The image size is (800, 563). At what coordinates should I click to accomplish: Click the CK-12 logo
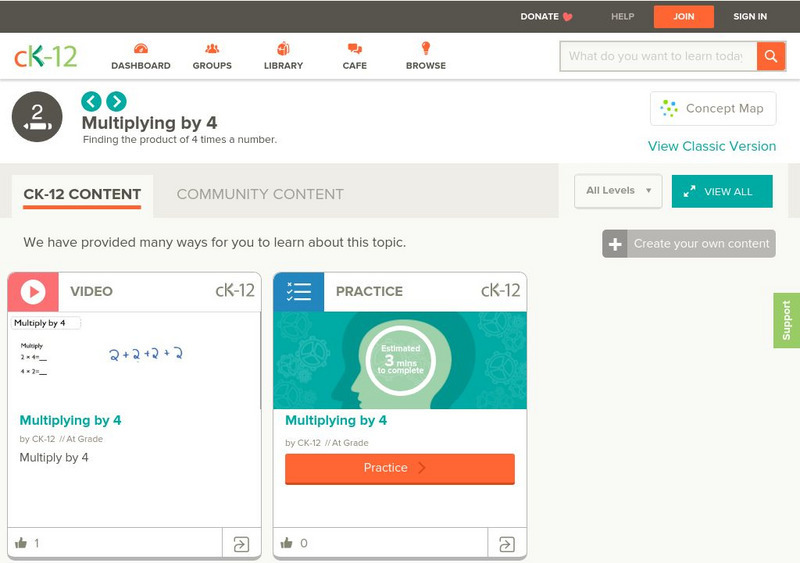pyautogui.click(x=45, y=56)
